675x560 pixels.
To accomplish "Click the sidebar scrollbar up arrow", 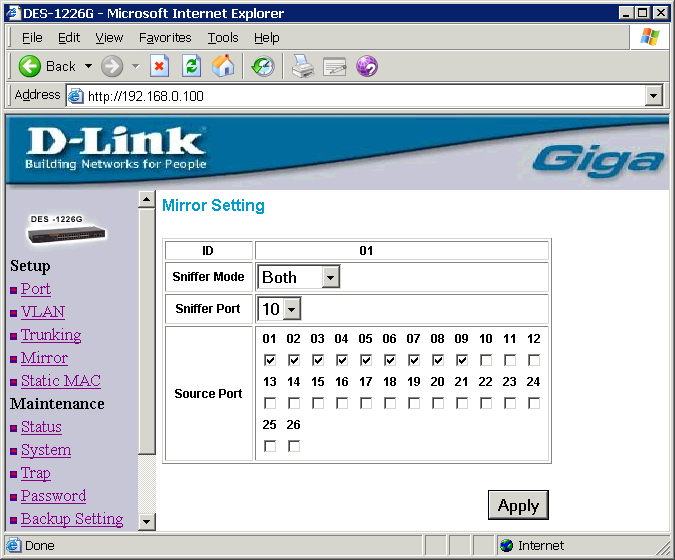I will 147,199.
